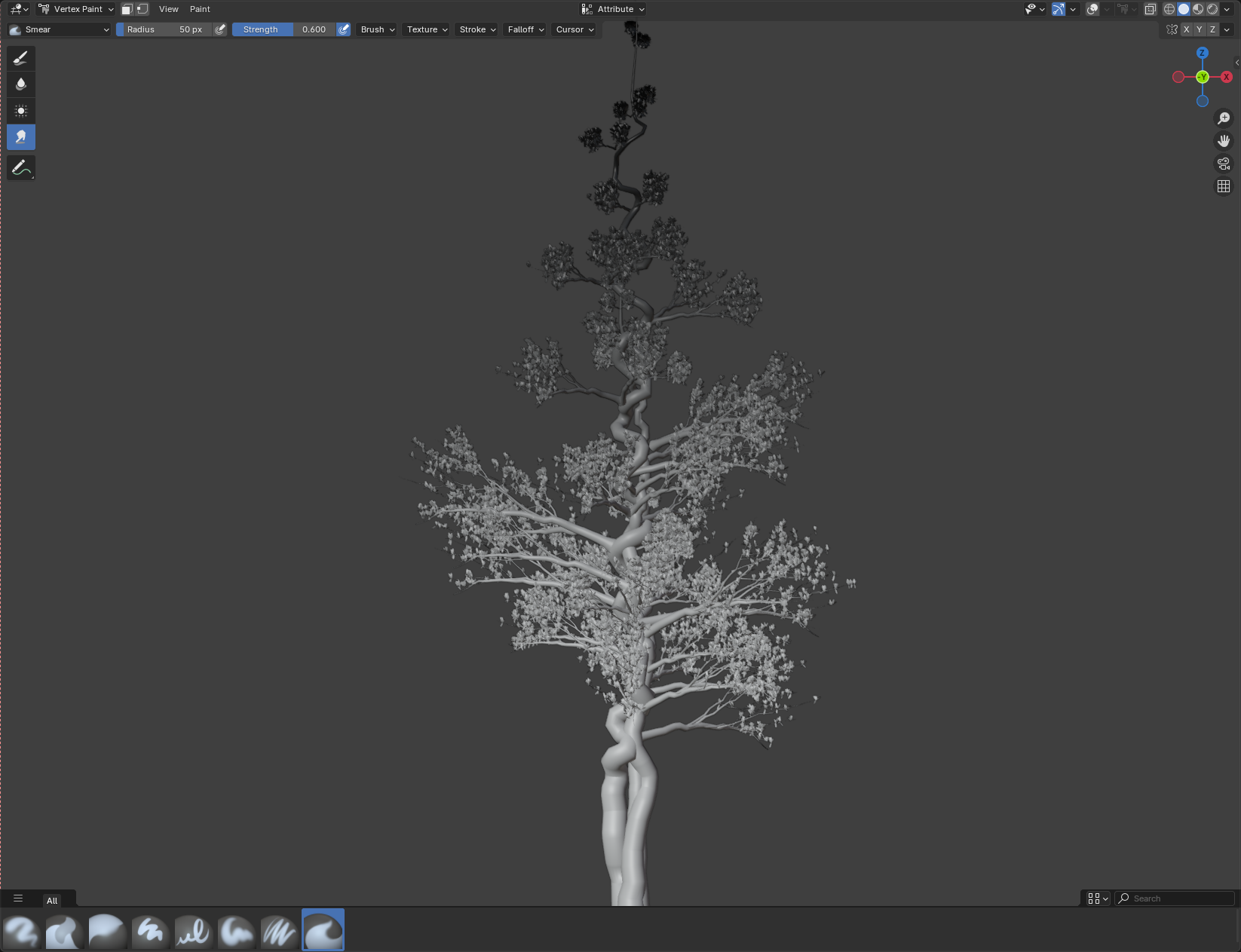The width and height of the screenshot is (1241, 952).
Task: Open the Vertex Paint mode dropdown
Action: [75, 9]
